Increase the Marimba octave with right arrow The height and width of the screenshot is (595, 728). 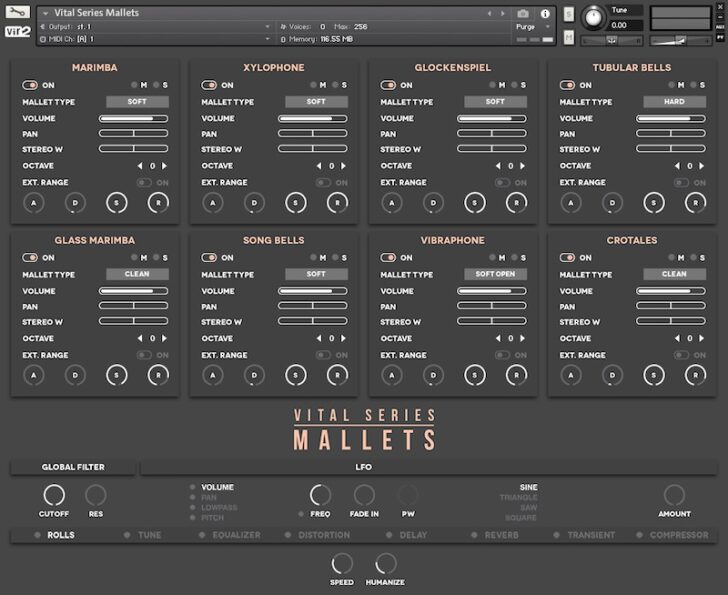coord(164,166)
